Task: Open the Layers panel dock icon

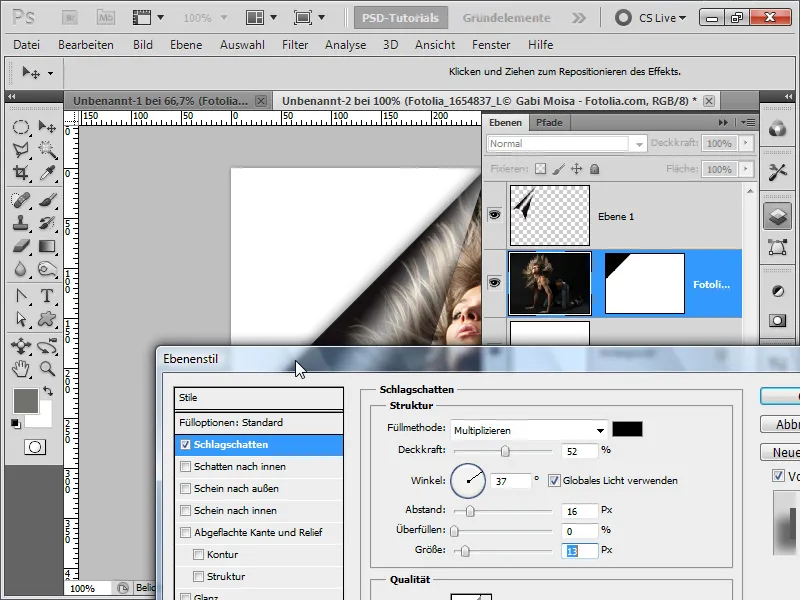Action: click(x=778, y=216)
